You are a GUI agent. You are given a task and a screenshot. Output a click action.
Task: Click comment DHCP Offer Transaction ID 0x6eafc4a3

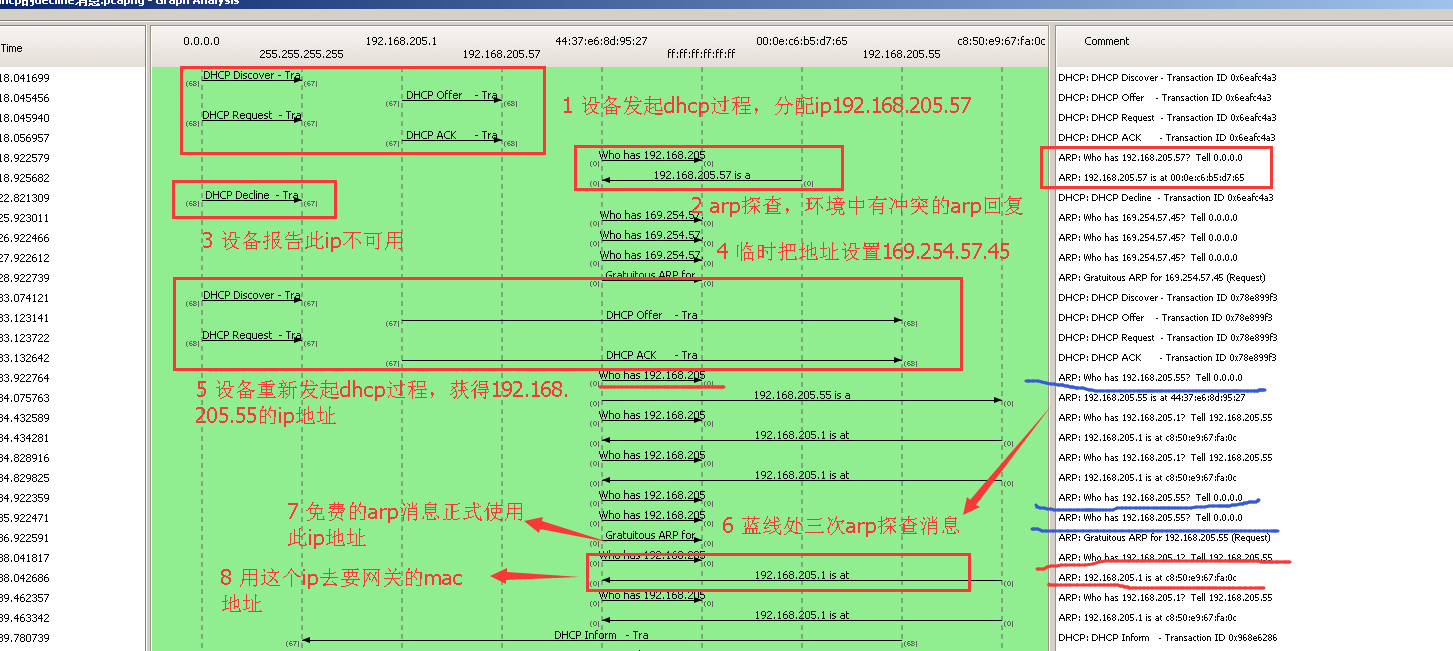tap(1165, 98)
